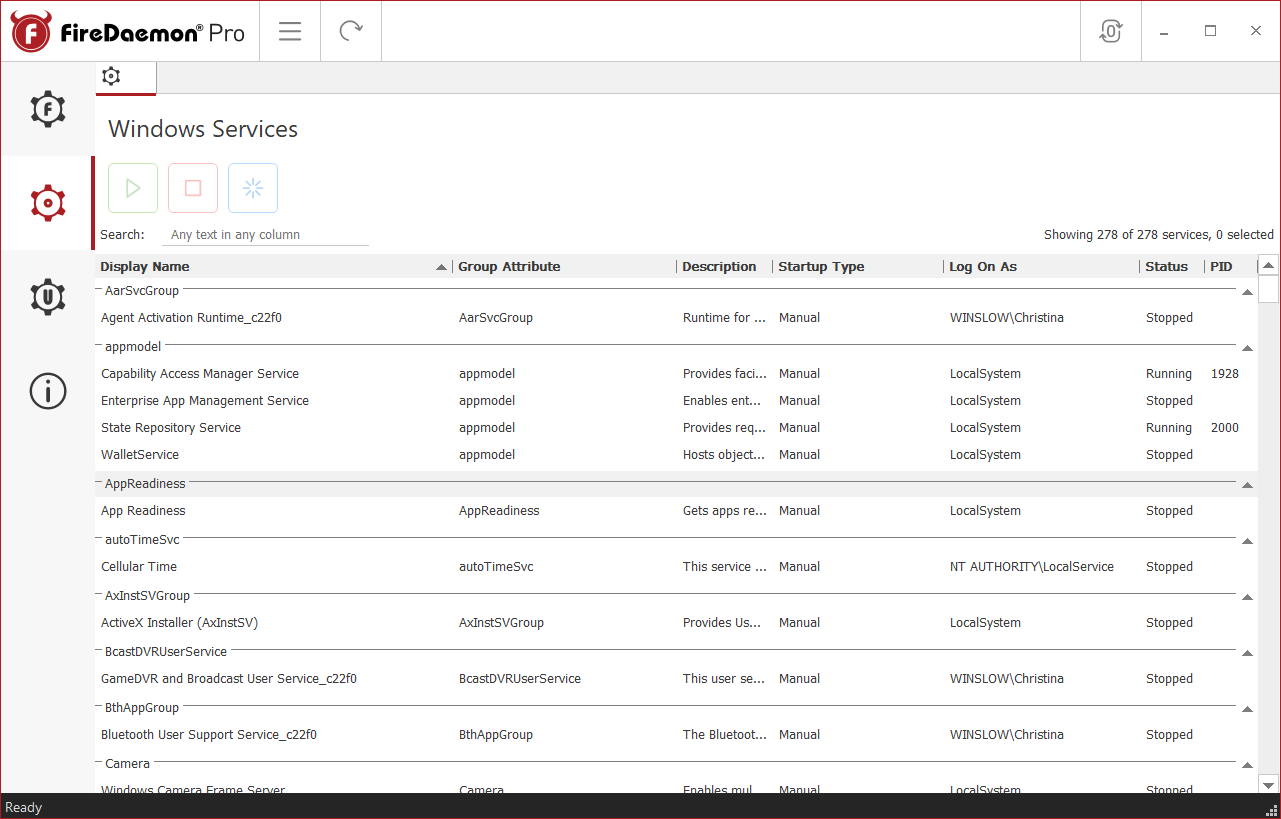Viewport: 1281px width, 819px height.
Task: Select the red Windows Services sidebar gear
Action: [x=47, y=203]
